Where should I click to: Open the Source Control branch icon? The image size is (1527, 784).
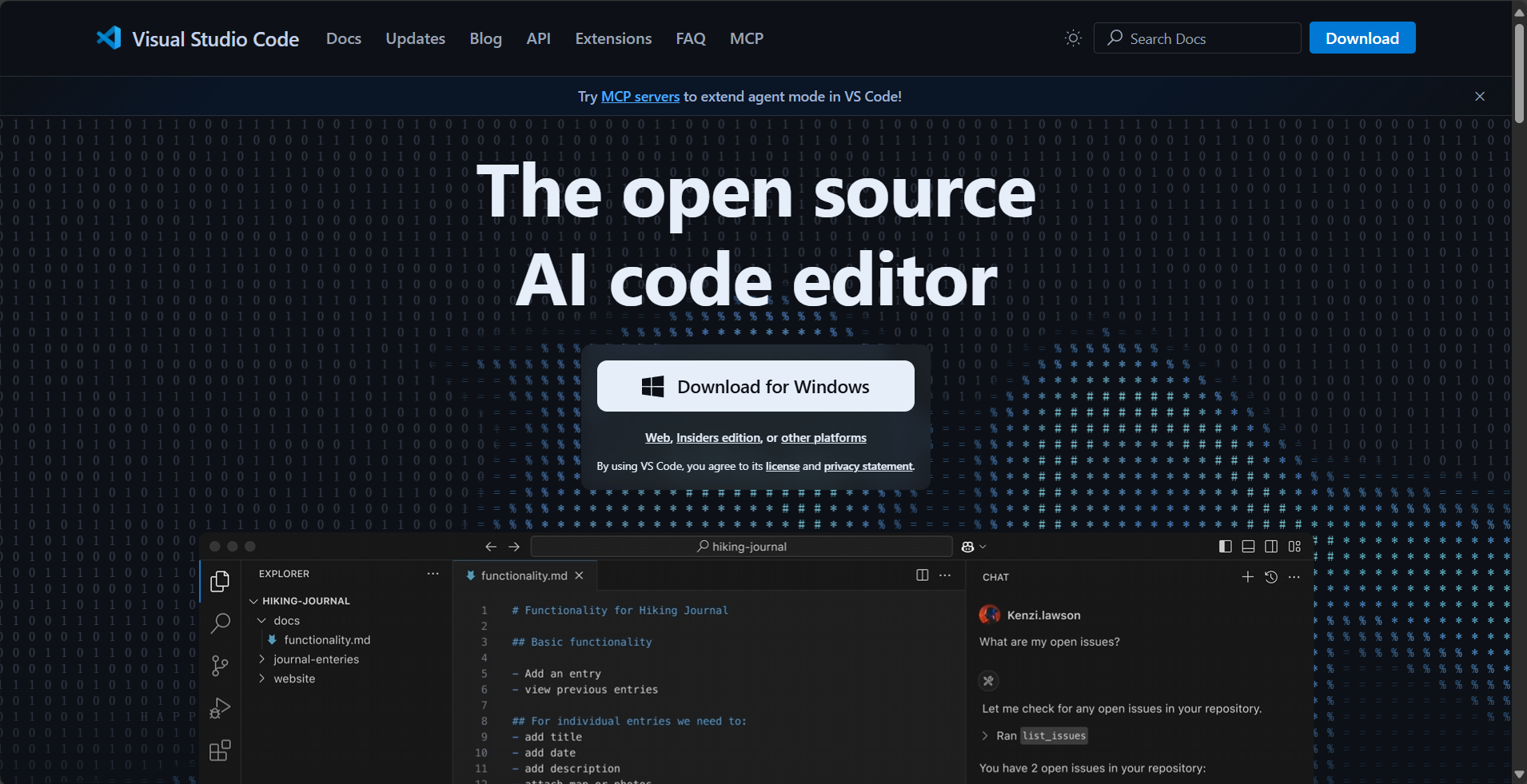click(220, 666)
